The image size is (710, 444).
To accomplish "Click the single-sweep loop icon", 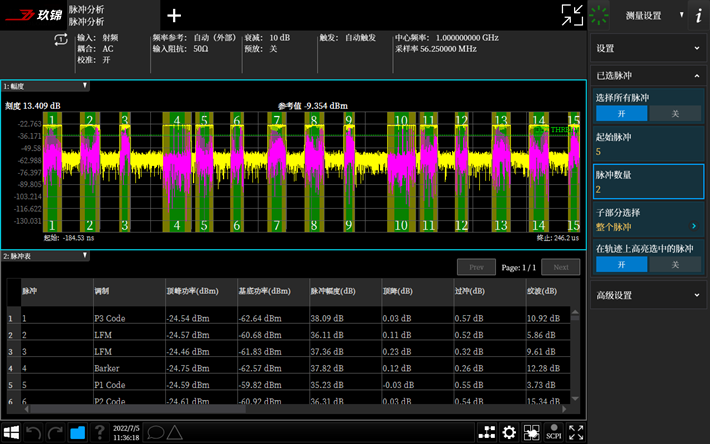I will pyautogui.click(x=61, y=40).
